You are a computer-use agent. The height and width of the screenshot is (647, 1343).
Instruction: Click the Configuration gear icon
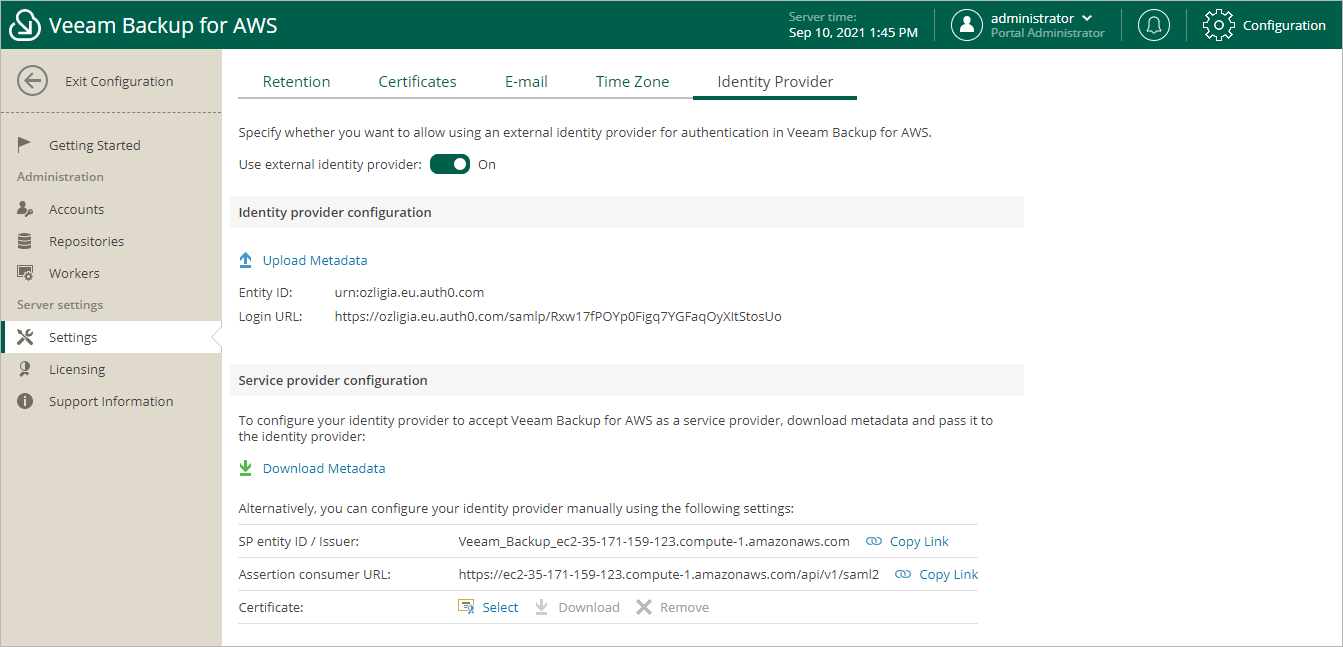click(x=1219, y=25)
